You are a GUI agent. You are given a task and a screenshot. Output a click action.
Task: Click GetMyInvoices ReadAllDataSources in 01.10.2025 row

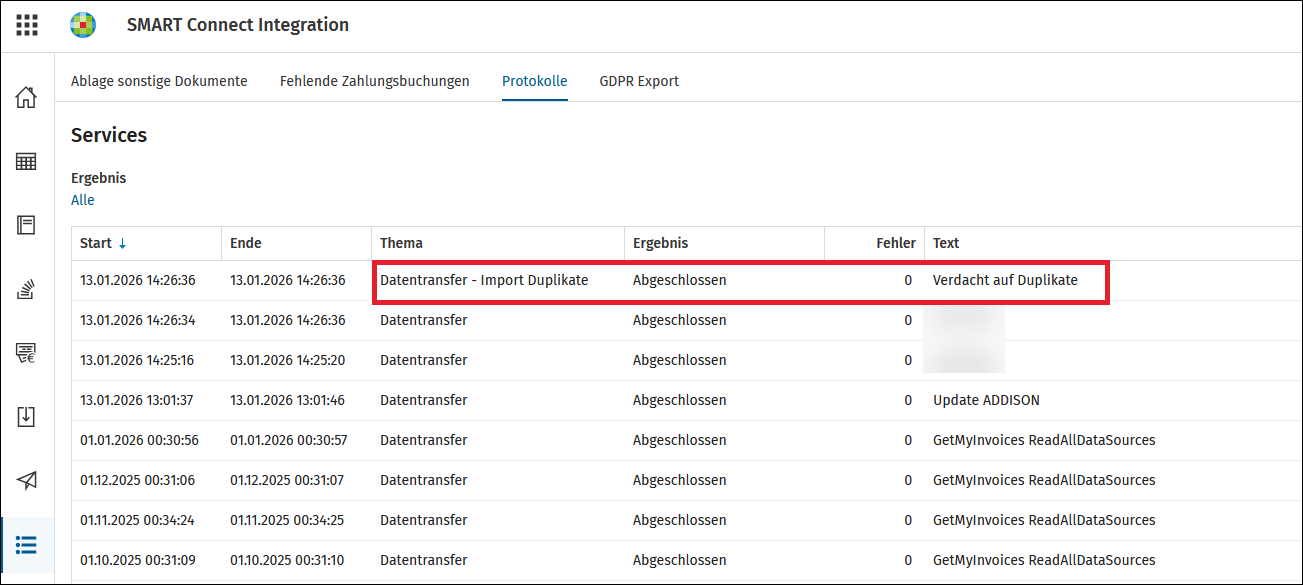click(1044, 561)
